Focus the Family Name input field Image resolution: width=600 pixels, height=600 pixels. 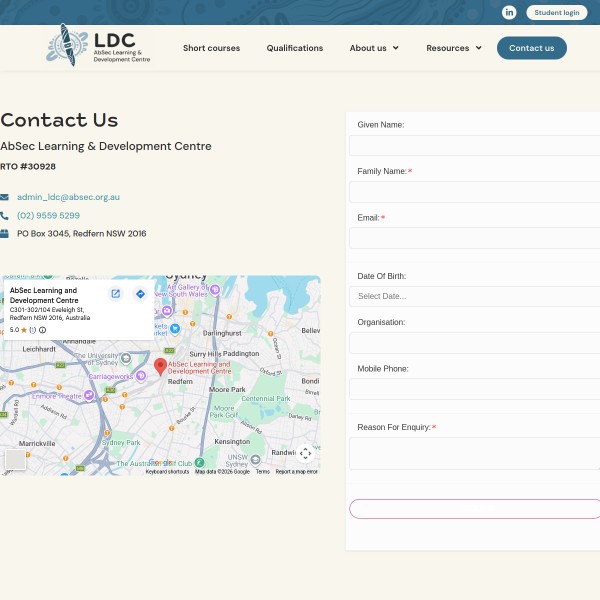pyautogui.click(x=475, y=191)
